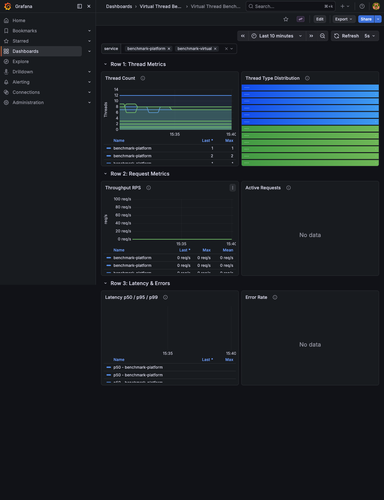The width and height of the screenshot is (384, 500).
Task: Toggle first p50 - benchmark-platform latency series
Action: (x=138, y=367)
